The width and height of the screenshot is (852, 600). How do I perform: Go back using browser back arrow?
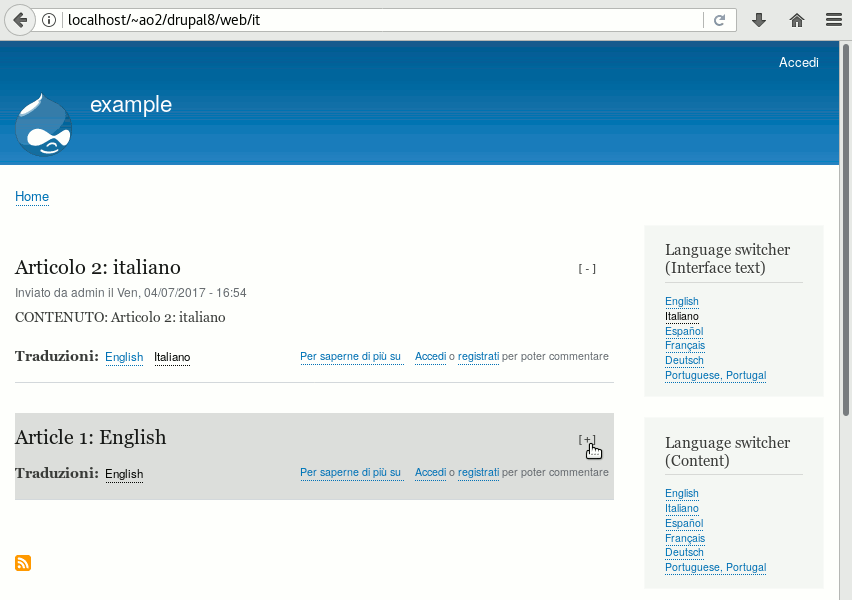click(20, 21)
